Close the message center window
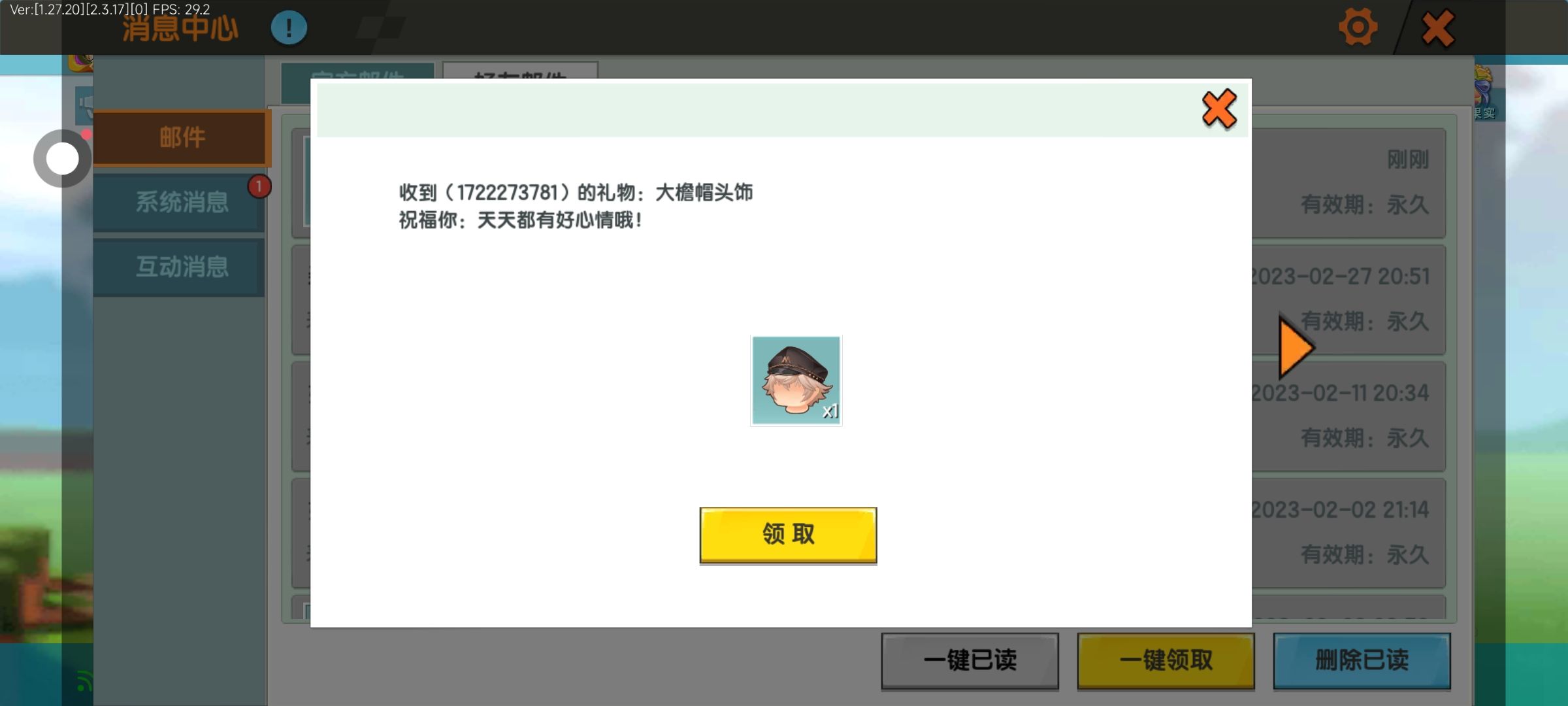Viewport: 1568px width, 706px height. coord(1437,29)
